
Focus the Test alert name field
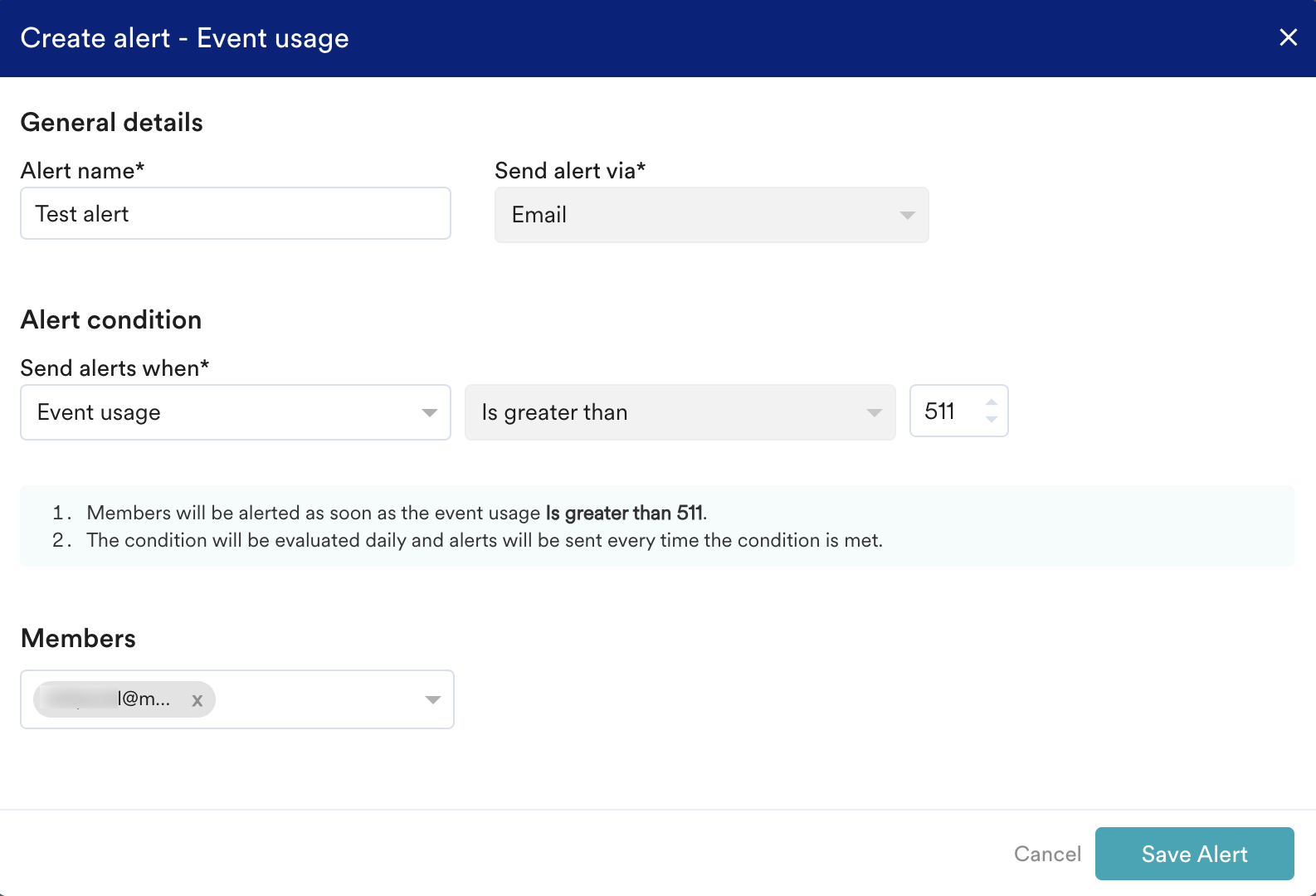pos(236,213)
